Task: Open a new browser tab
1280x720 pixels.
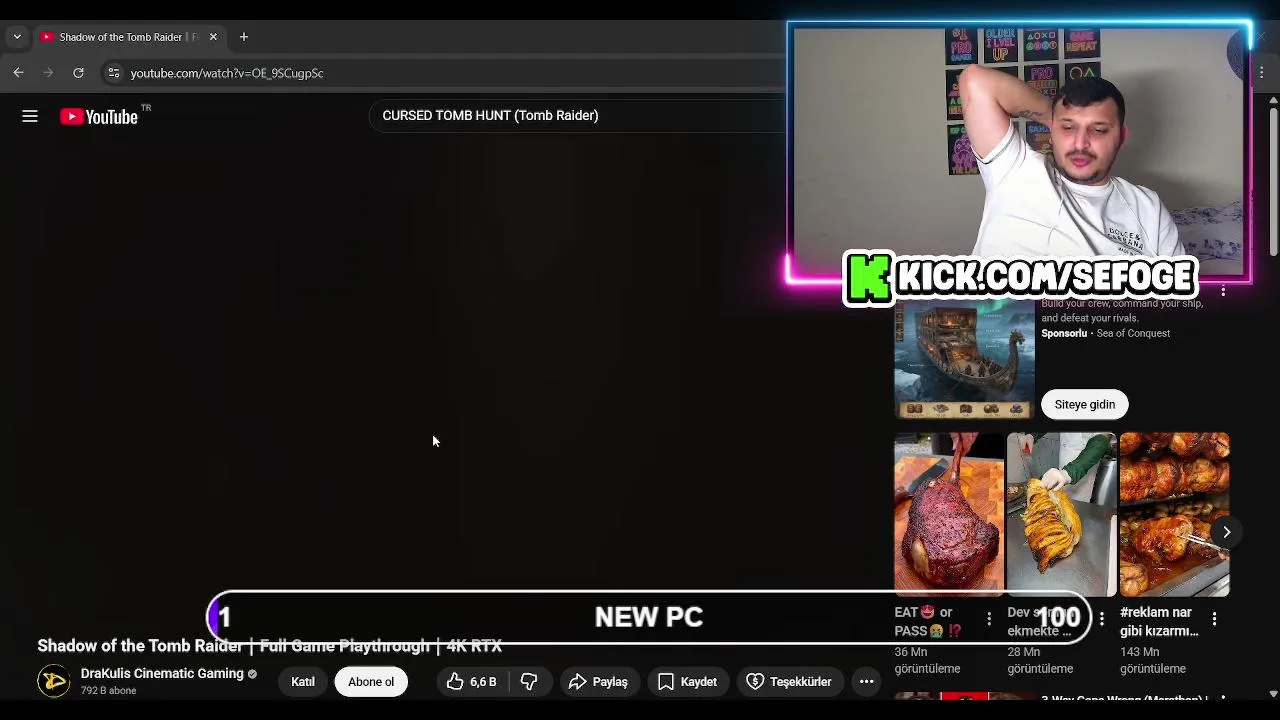Action: pyautogui.click(x=243, y=37)
